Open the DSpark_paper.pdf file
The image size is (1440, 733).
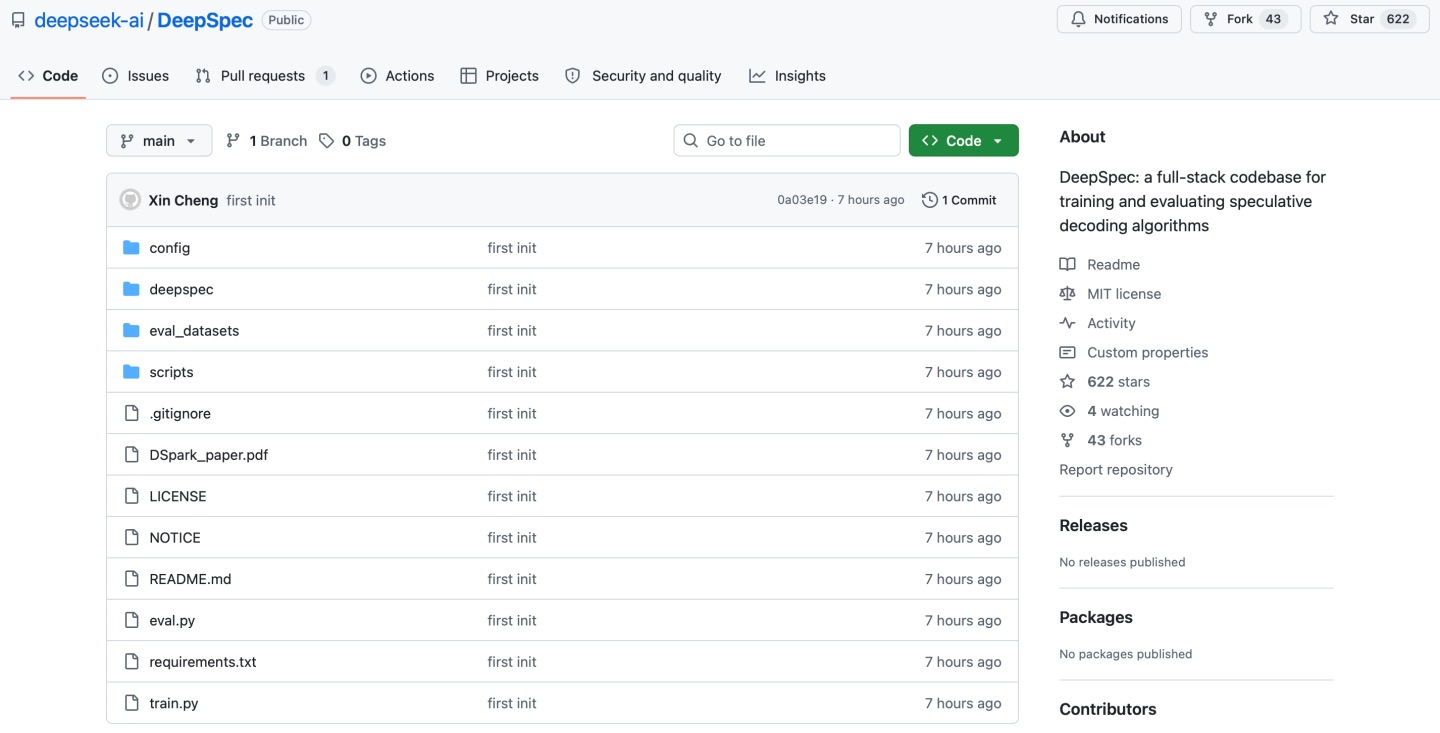pos(208,455)
